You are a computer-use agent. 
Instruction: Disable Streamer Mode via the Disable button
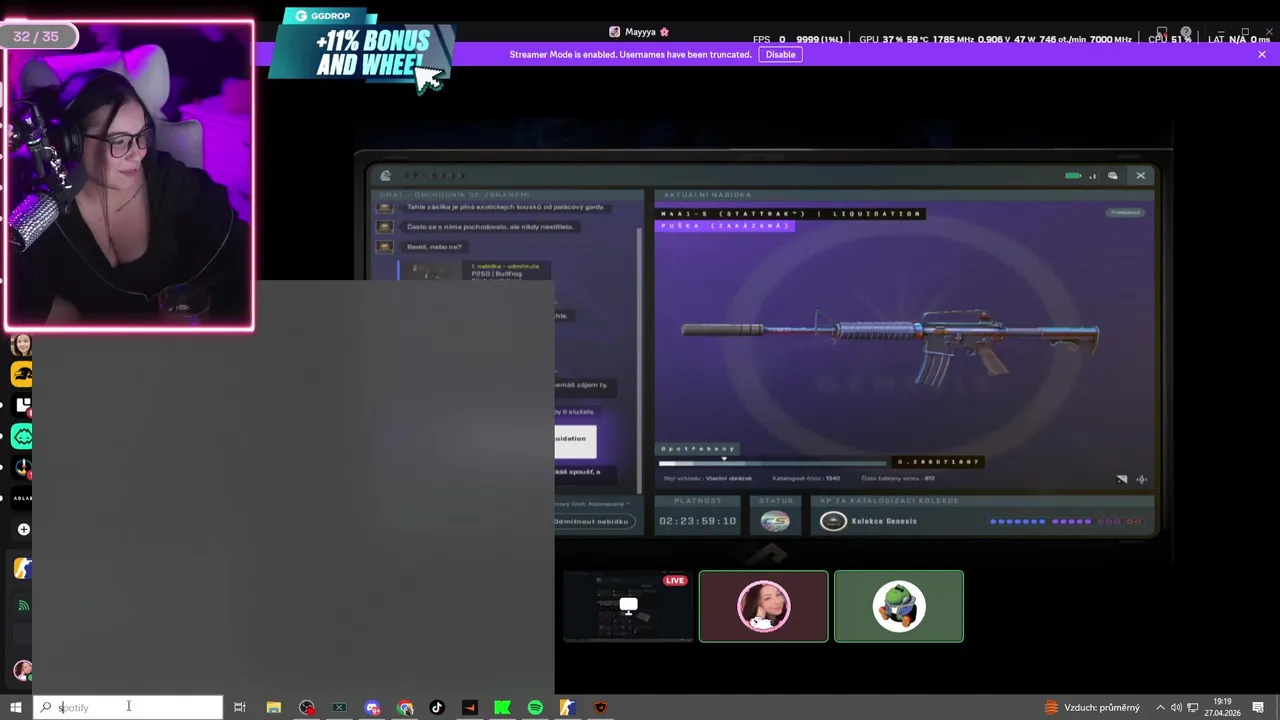(x=780, y=54)
